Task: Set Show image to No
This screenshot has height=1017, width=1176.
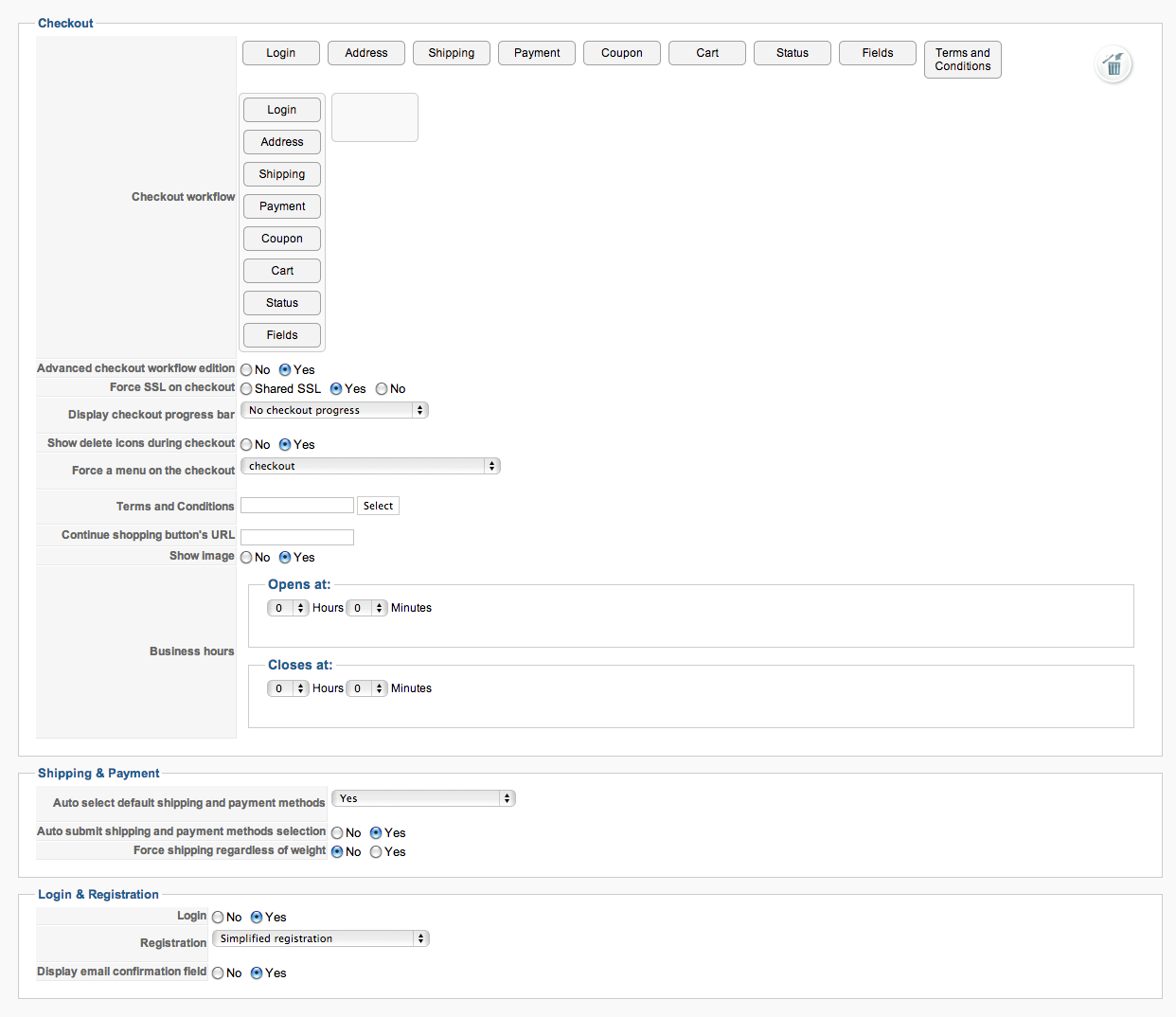Action: (246, 558)
